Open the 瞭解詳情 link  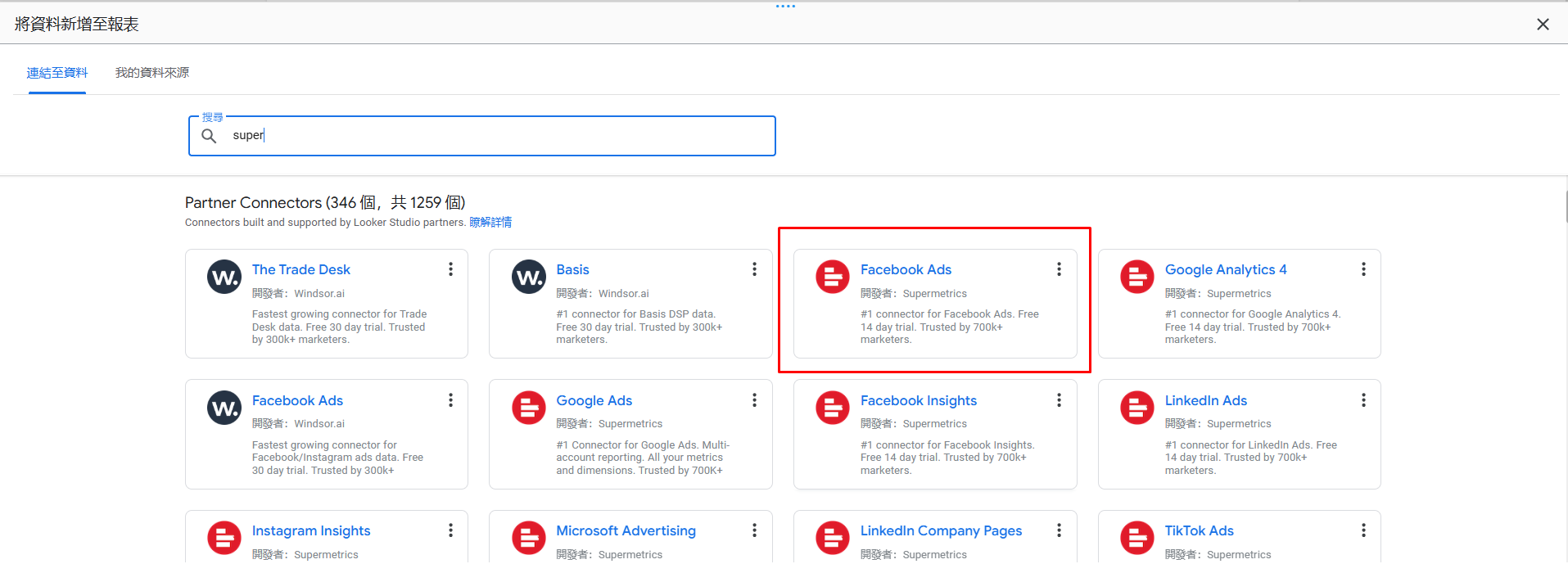click(x=490, y=223)
